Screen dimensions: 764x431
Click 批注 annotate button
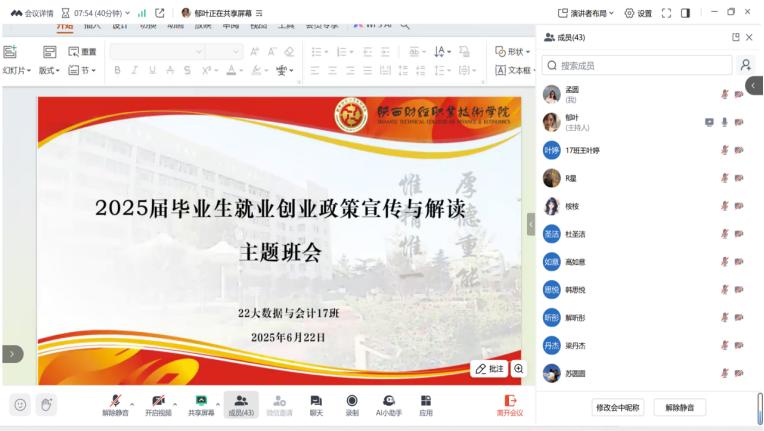point(490,369)
